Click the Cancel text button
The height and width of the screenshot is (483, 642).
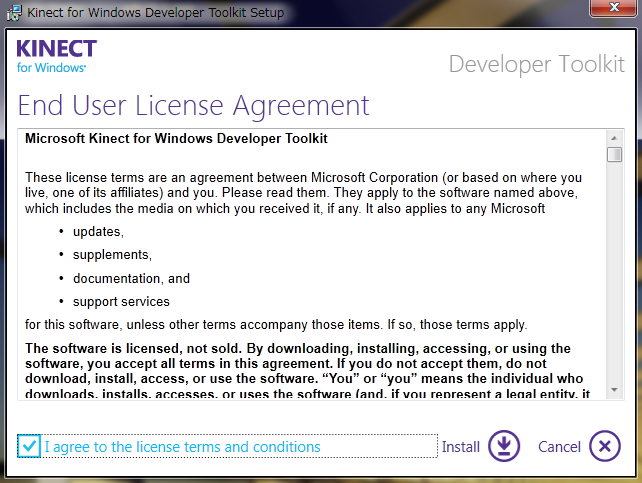[559, 447]
